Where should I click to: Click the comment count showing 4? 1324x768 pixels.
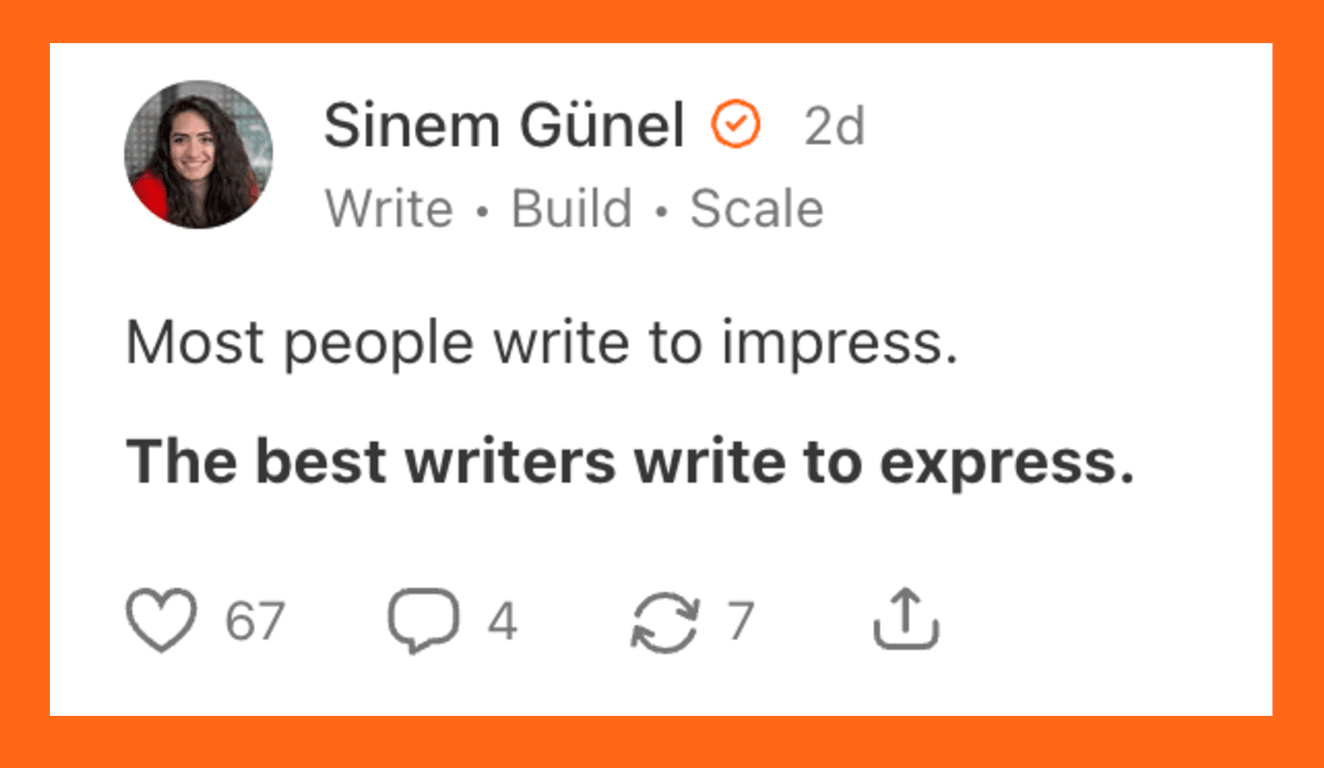point(502,621)
